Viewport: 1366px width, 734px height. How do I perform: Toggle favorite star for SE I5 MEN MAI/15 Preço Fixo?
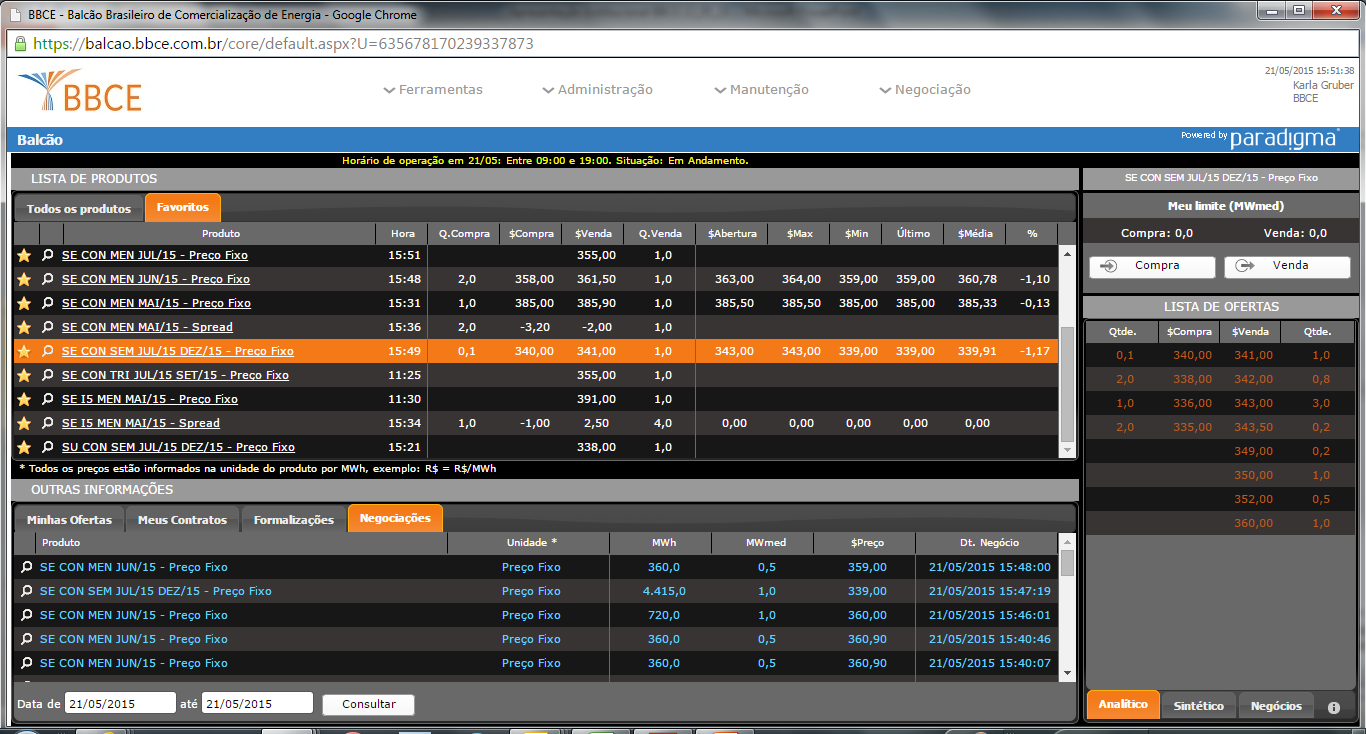click(24, 399)
